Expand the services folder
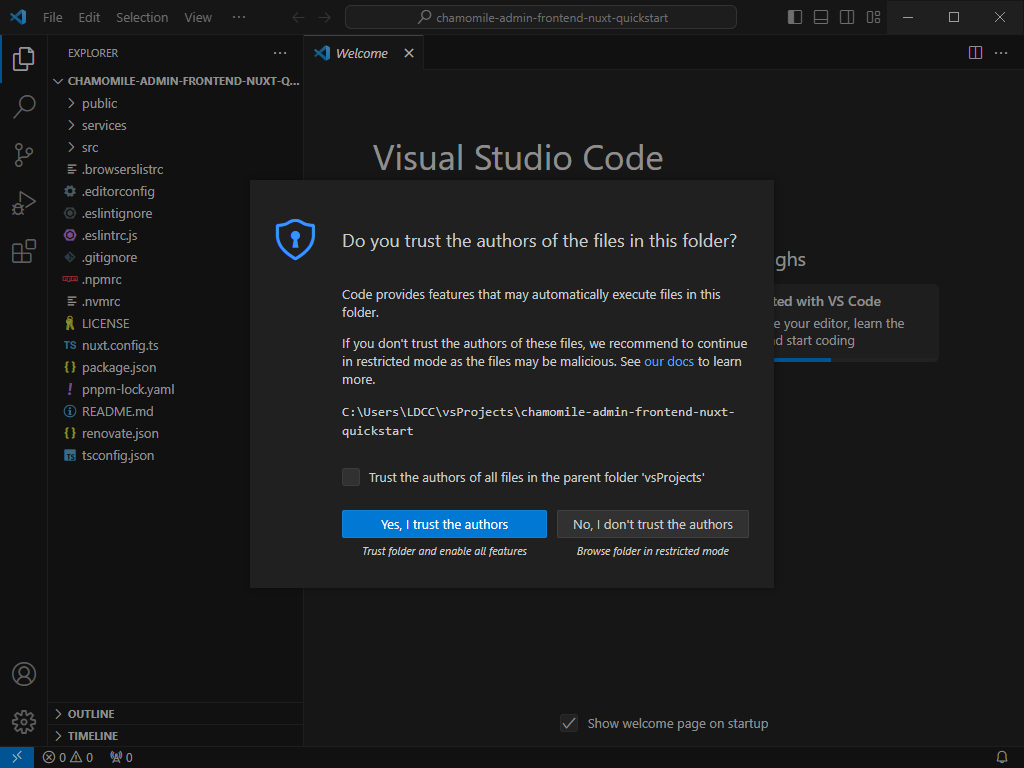Screen dimensions: 1024x768 175,125
